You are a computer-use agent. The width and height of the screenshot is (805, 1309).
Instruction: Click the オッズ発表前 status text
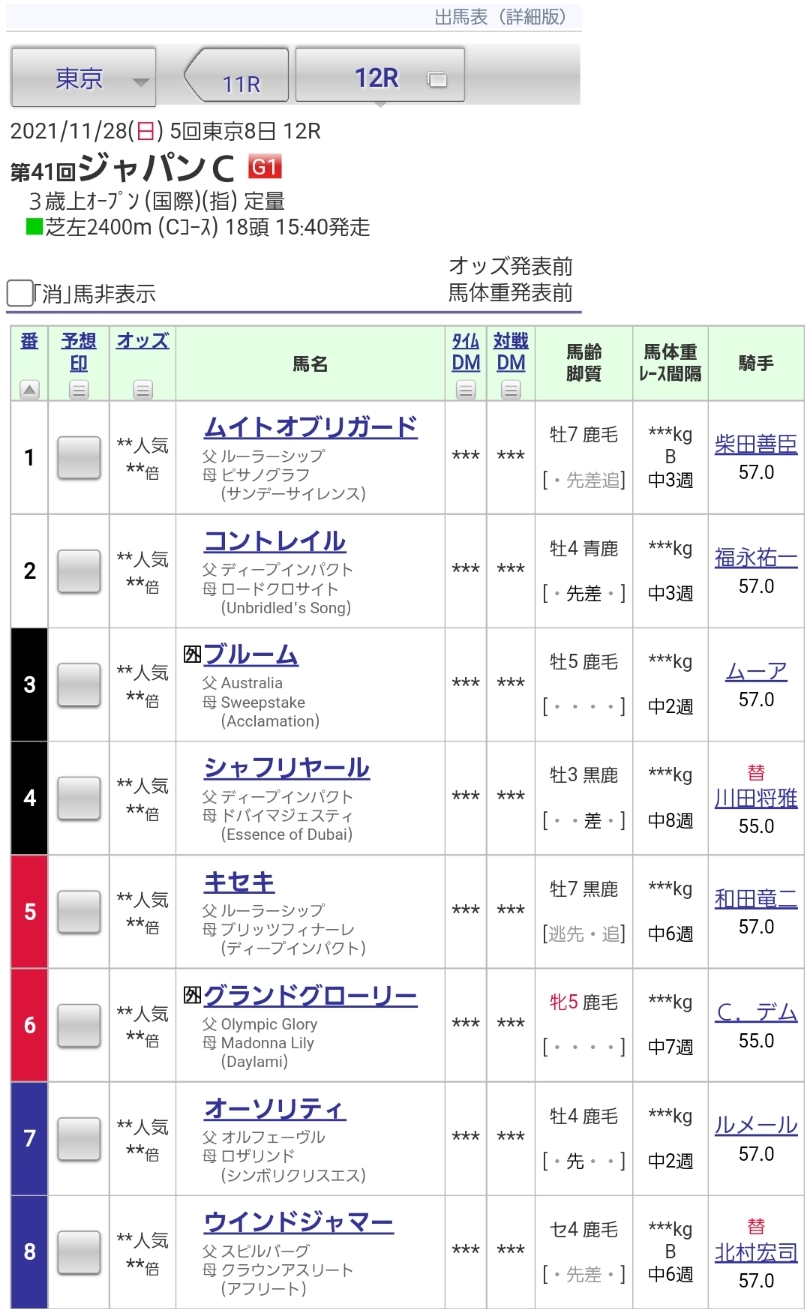511,267
